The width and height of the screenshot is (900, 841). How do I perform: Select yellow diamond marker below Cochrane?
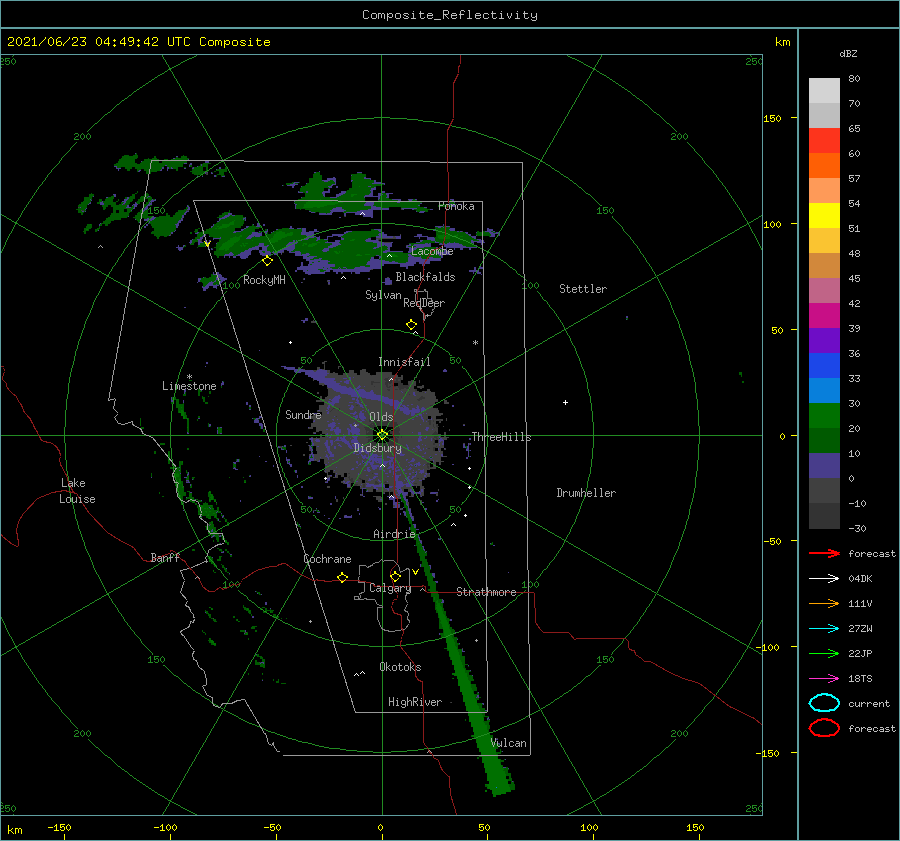[x=342, y=577]
